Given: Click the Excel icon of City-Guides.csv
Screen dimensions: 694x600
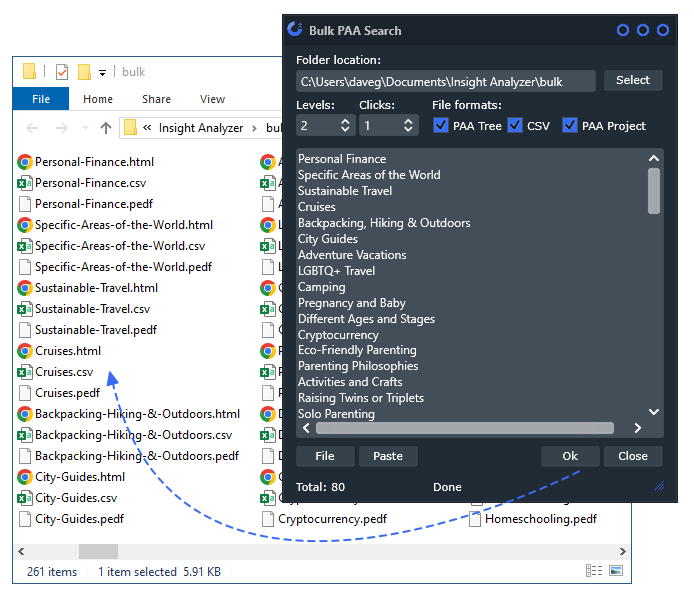Looking at the screenshot, I should [25, 498].
